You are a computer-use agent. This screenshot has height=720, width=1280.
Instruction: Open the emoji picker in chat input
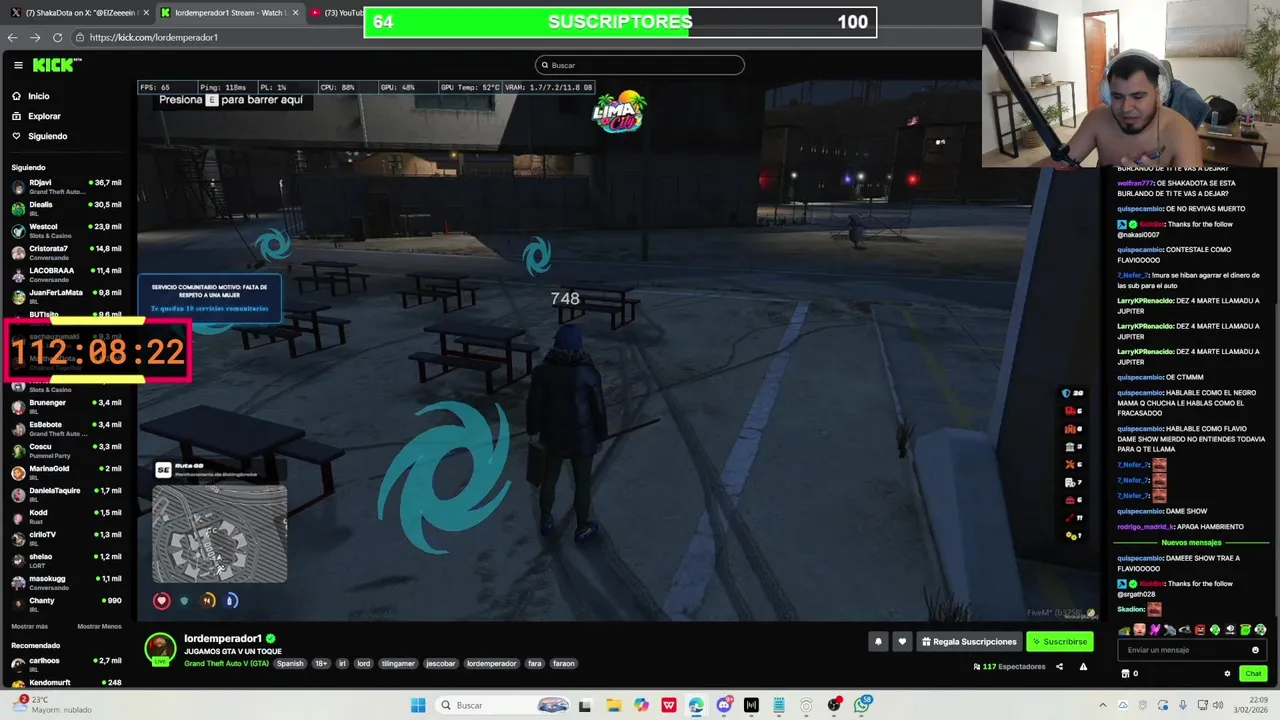tap(1255, 650)
